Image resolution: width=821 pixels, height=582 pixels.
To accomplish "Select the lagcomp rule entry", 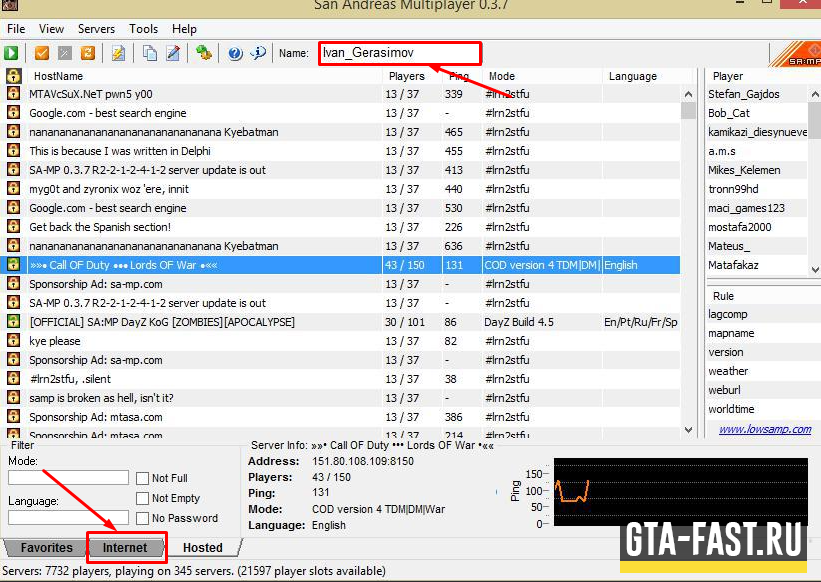I will click(728, 314).
